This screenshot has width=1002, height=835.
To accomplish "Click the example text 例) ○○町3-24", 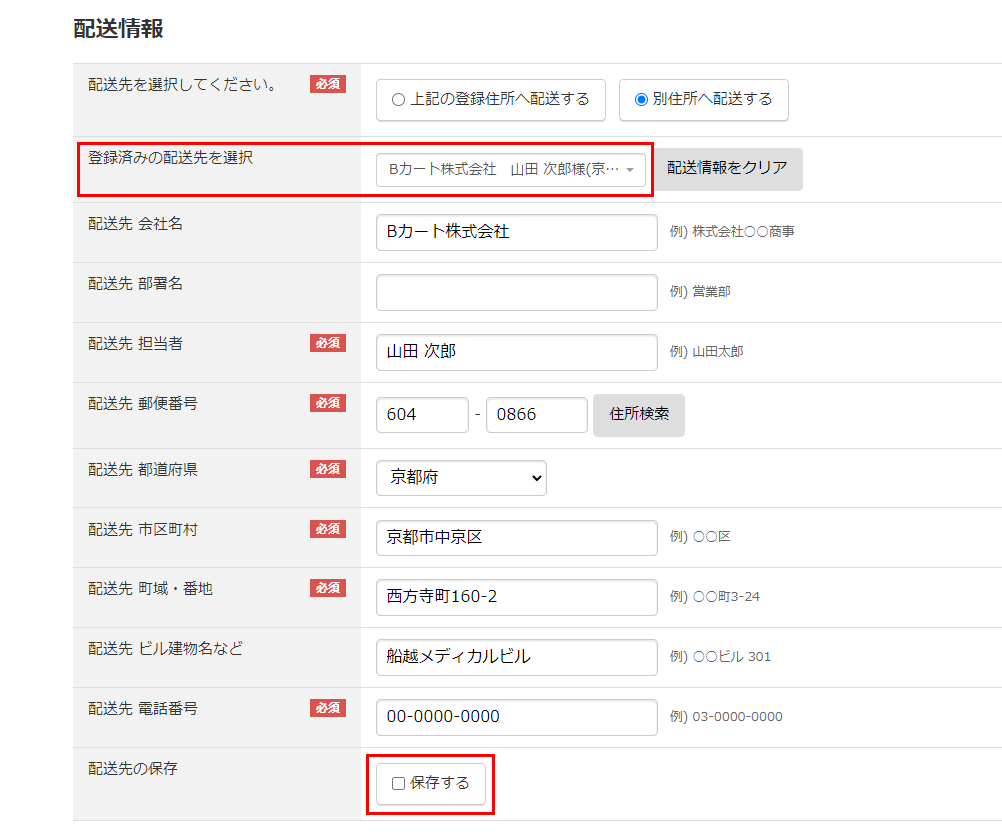I will (714, 597).
